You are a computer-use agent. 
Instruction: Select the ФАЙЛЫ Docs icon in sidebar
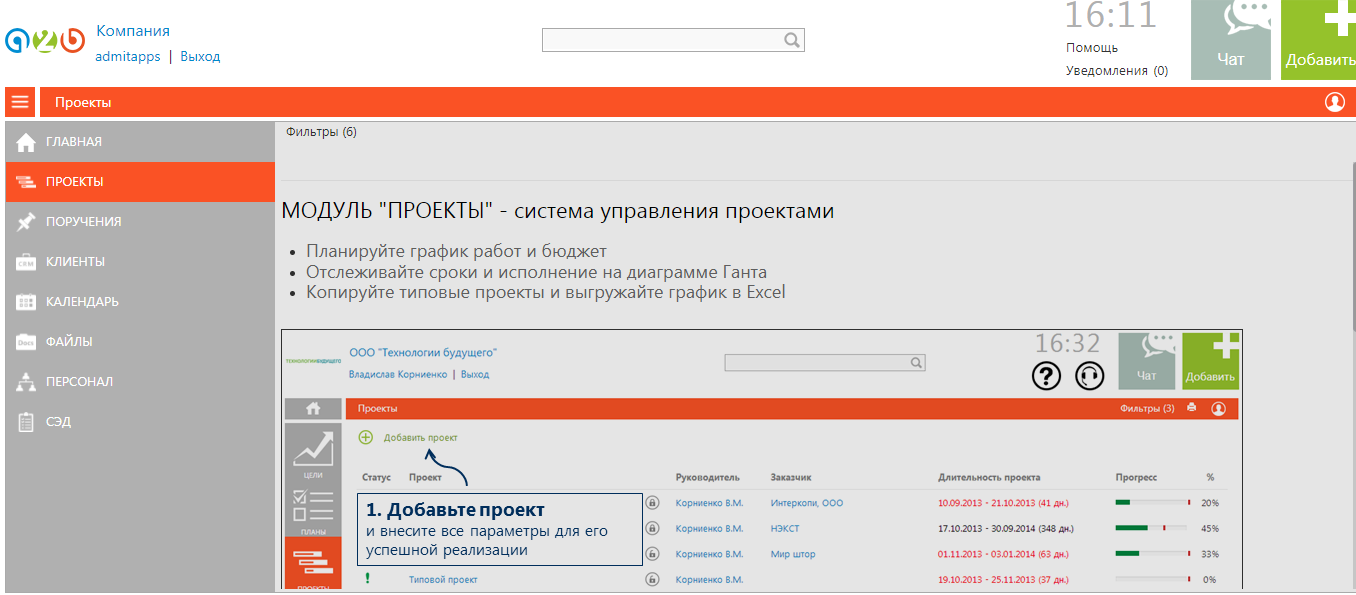[x=24, y=341]
